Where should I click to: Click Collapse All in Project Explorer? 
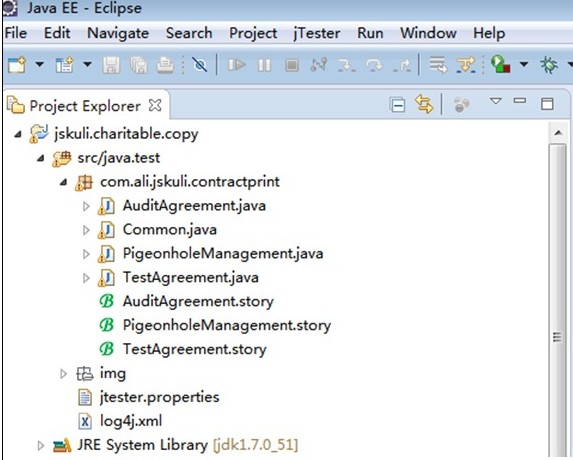pyautogui.click(x=398, y=105)
